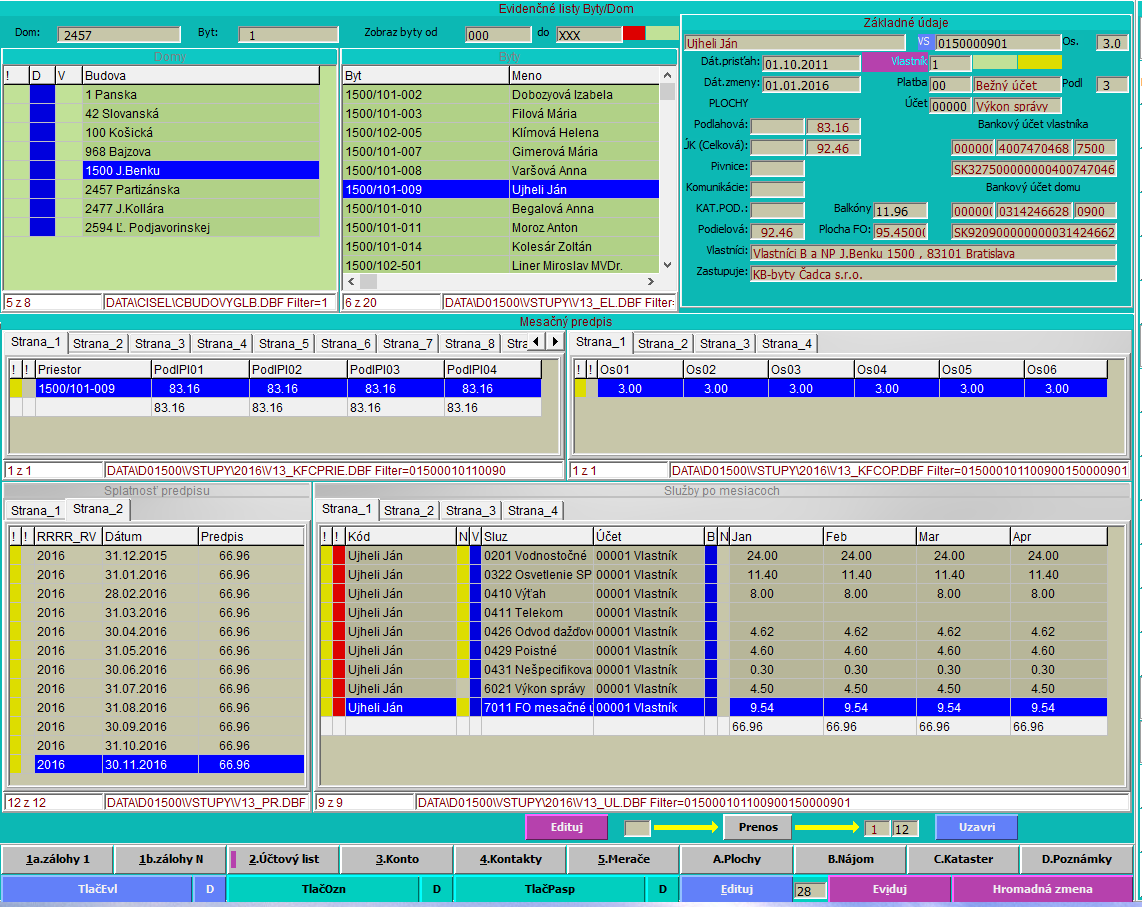
Task: Click the yellow box next to Vlastník field
Action: click(x=1039, y=63)
